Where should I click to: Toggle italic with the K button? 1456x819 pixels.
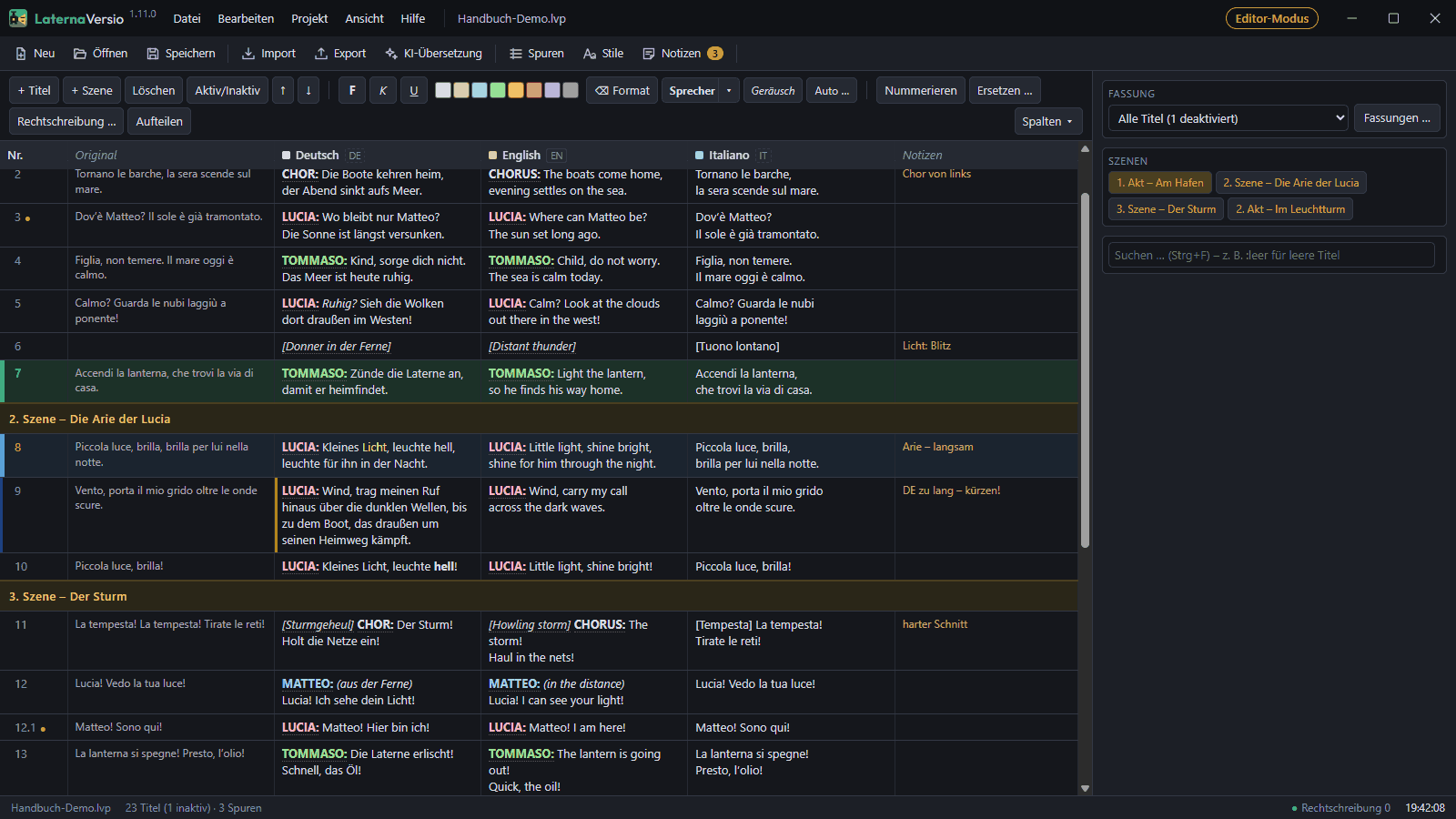(x=383, y=91)
